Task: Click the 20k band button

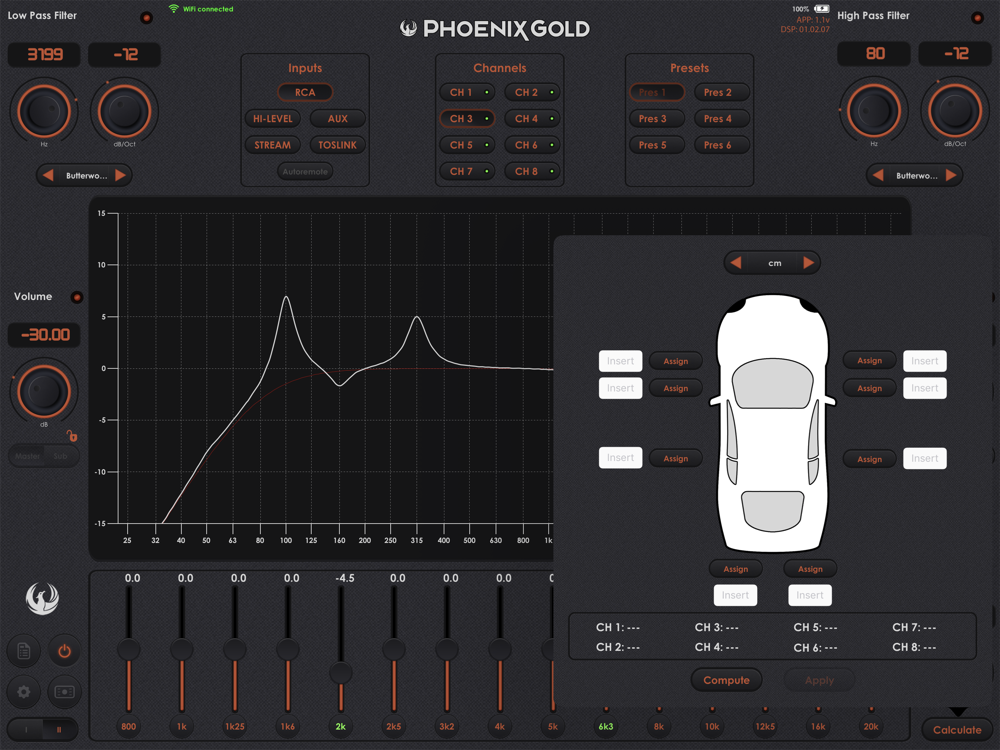Action: (x=871, y=726)
